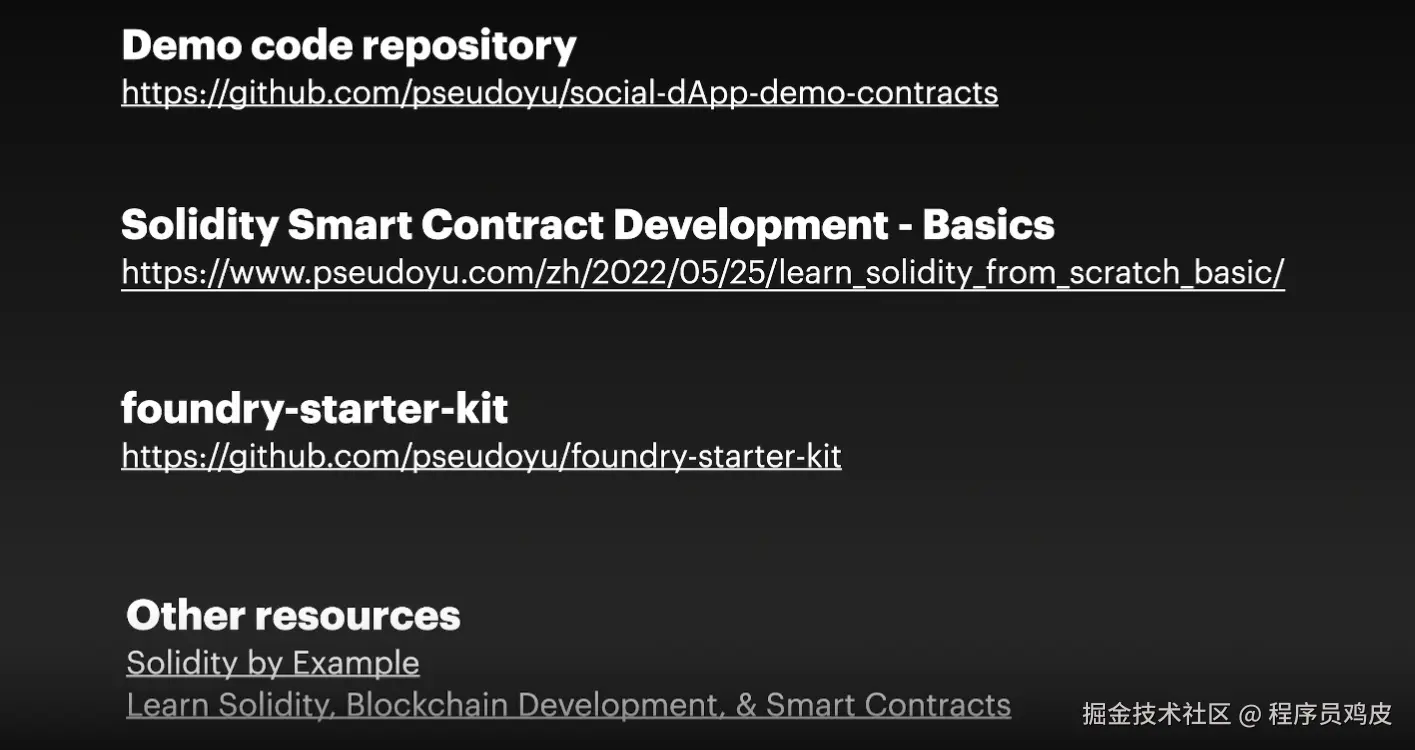Select the "Solidity Smart Contract Development - Basics" heading
The image size is (1415, 750).
[587, 225]
